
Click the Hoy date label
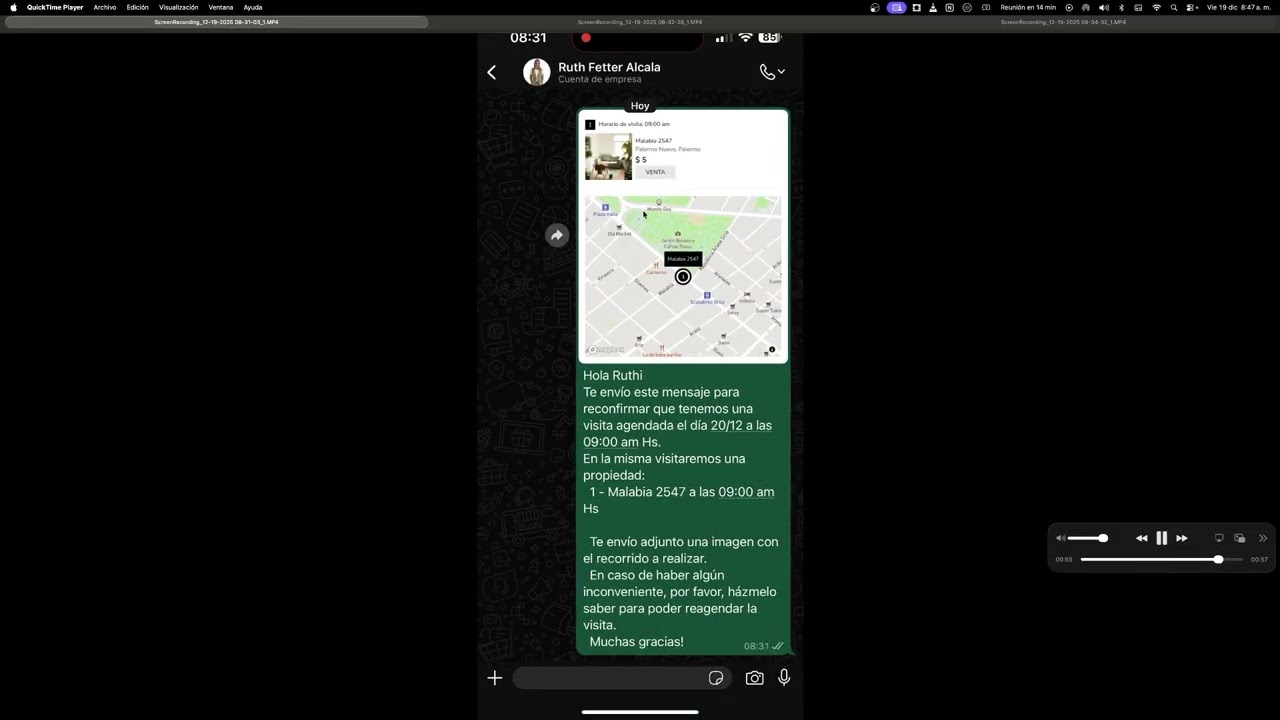640,105
